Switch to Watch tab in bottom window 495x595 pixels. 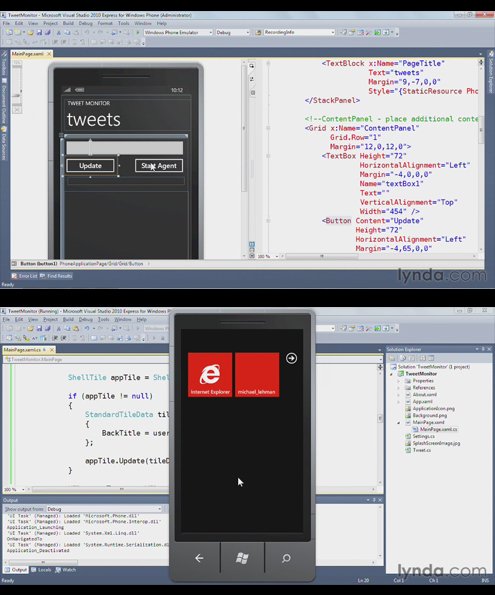click(66, 570)
